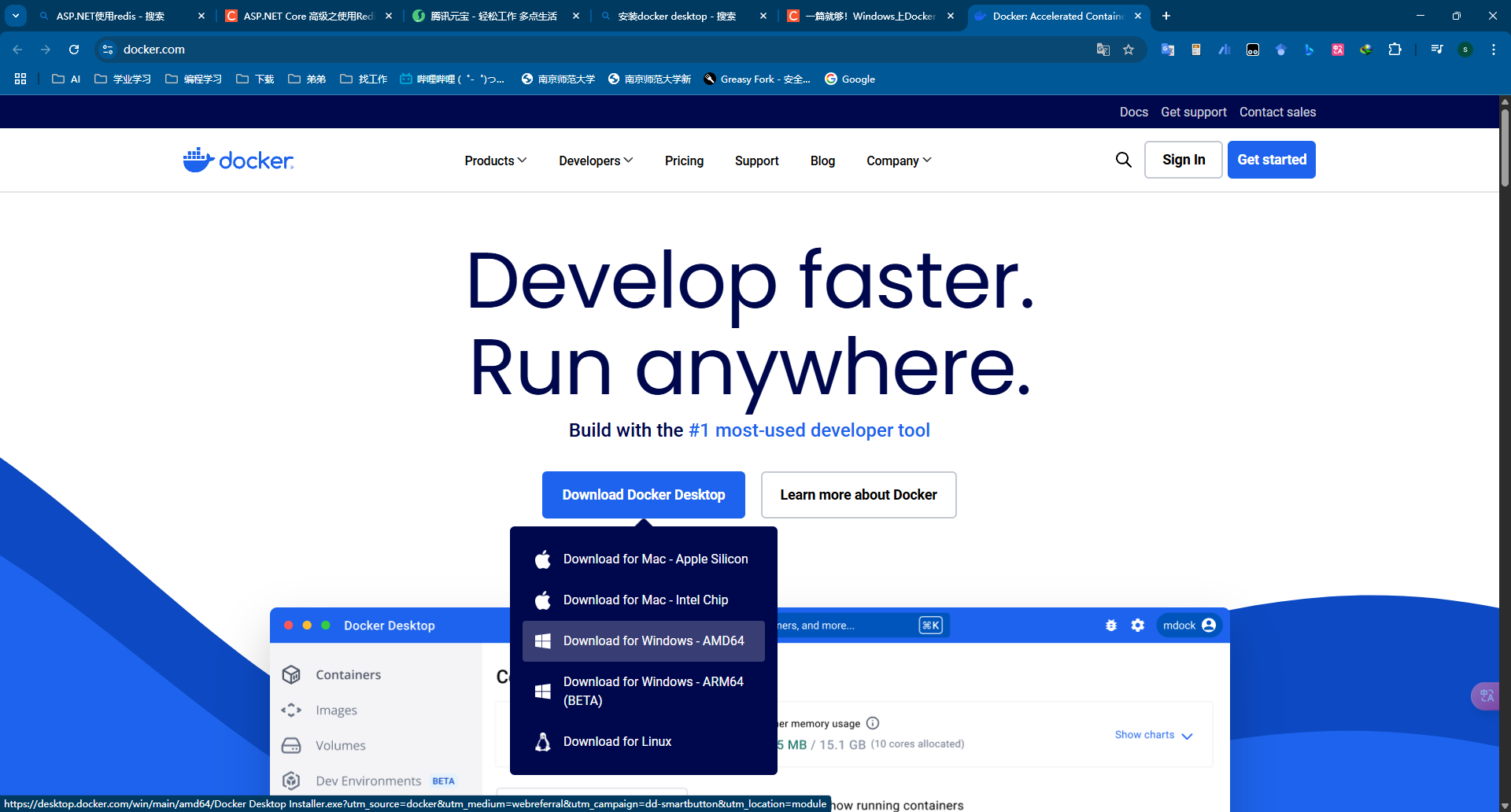Click the docker.com address bar
This screenshot has width=1511, height=812.
click(x=551, y=50)
